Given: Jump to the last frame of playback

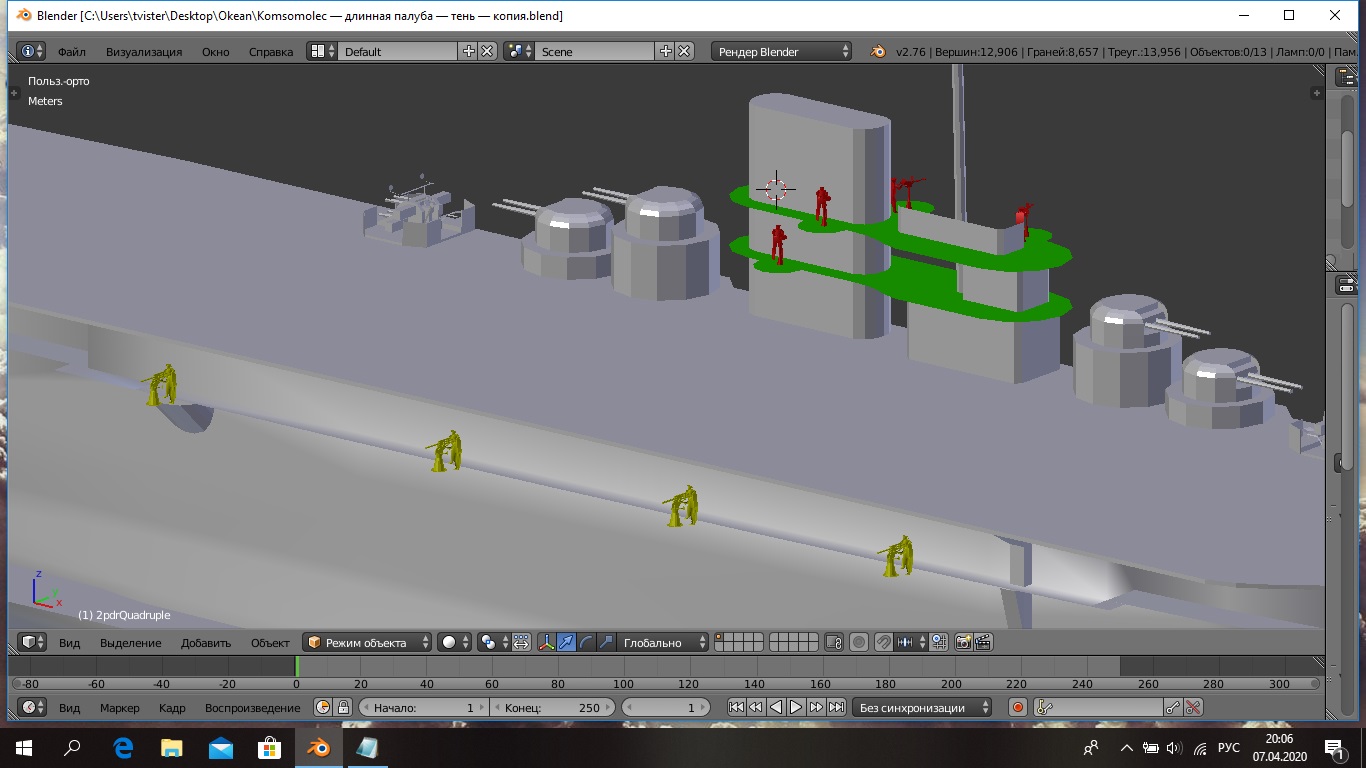Looking at the screenshot, I should tap(836, 707).
